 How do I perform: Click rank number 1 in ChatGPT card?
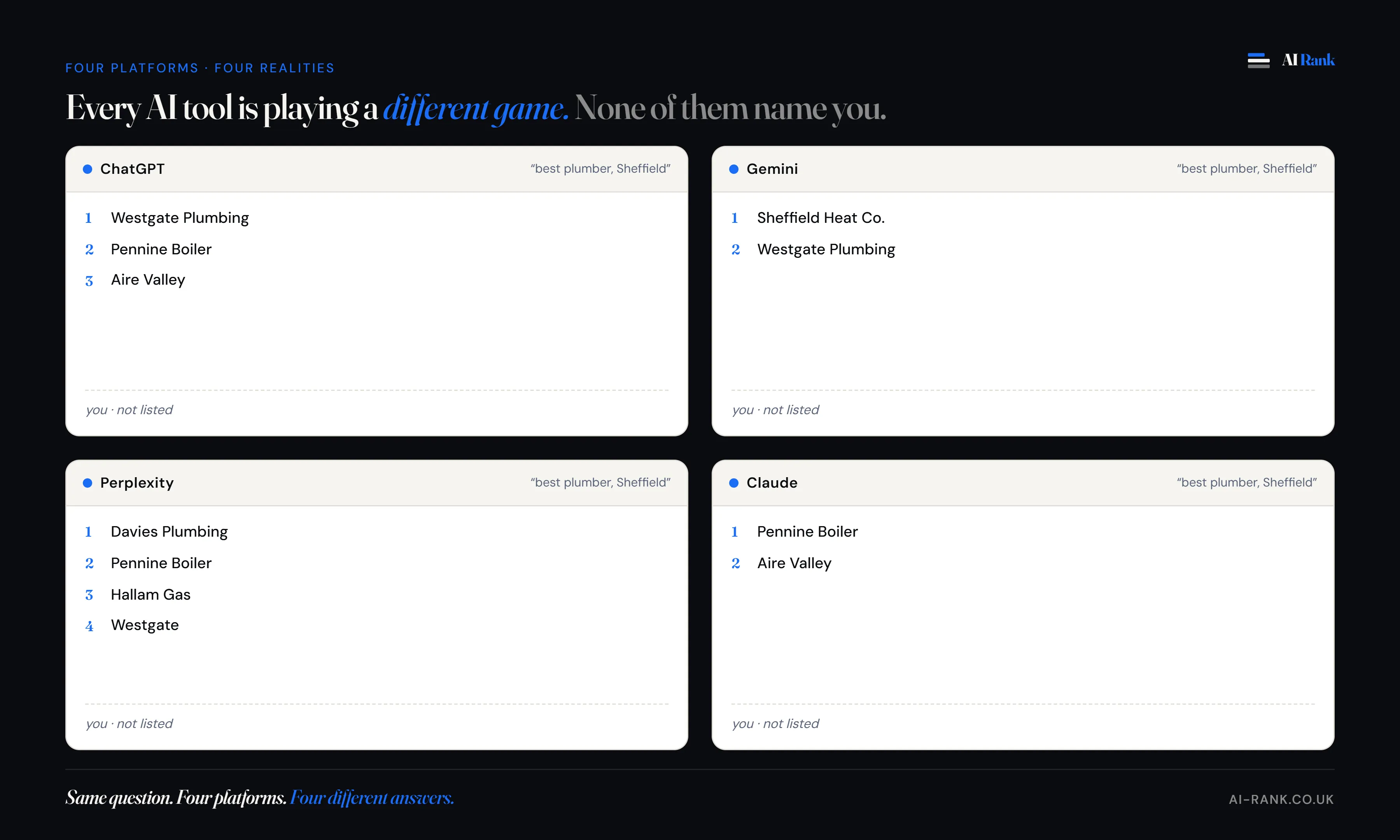(x=88, y=218)
